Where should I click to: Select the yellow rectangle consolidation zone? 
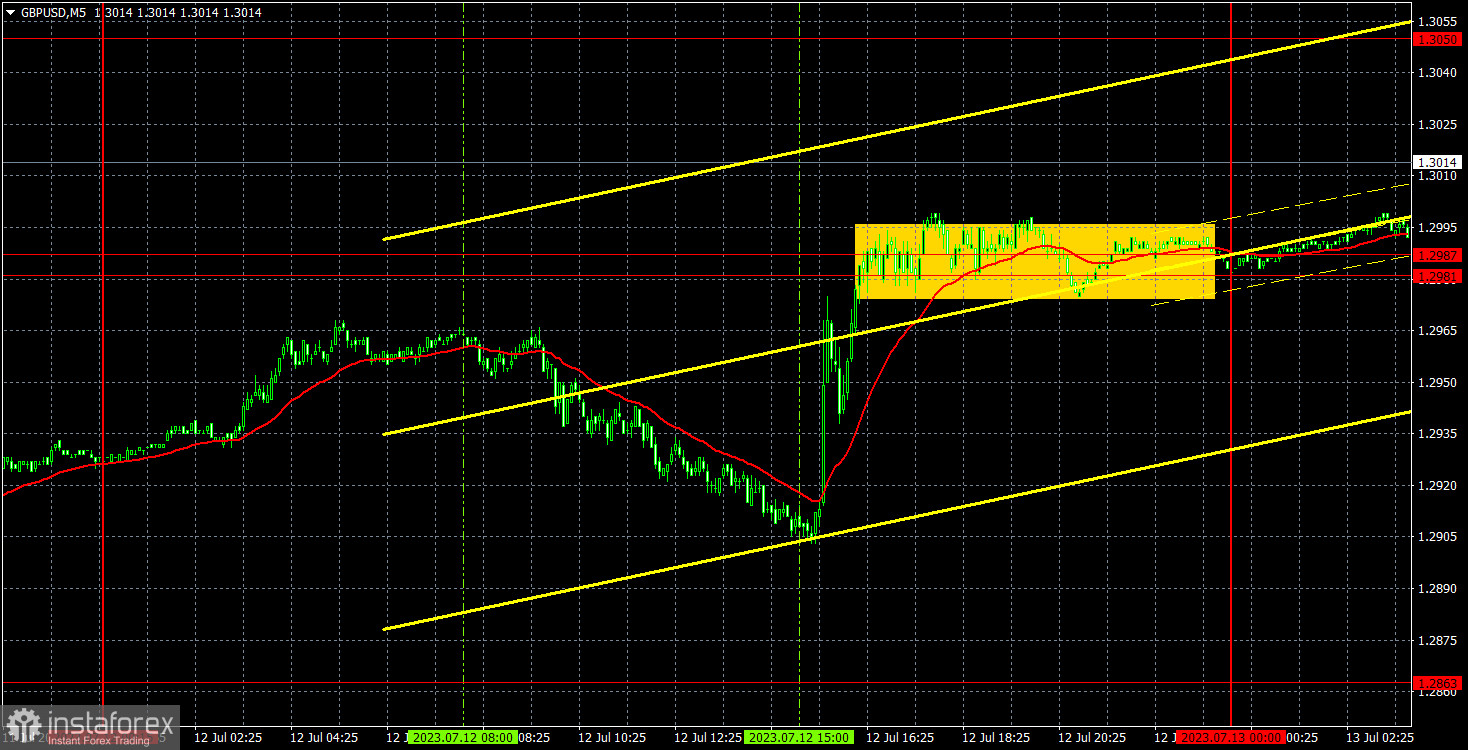(1035, 261)
